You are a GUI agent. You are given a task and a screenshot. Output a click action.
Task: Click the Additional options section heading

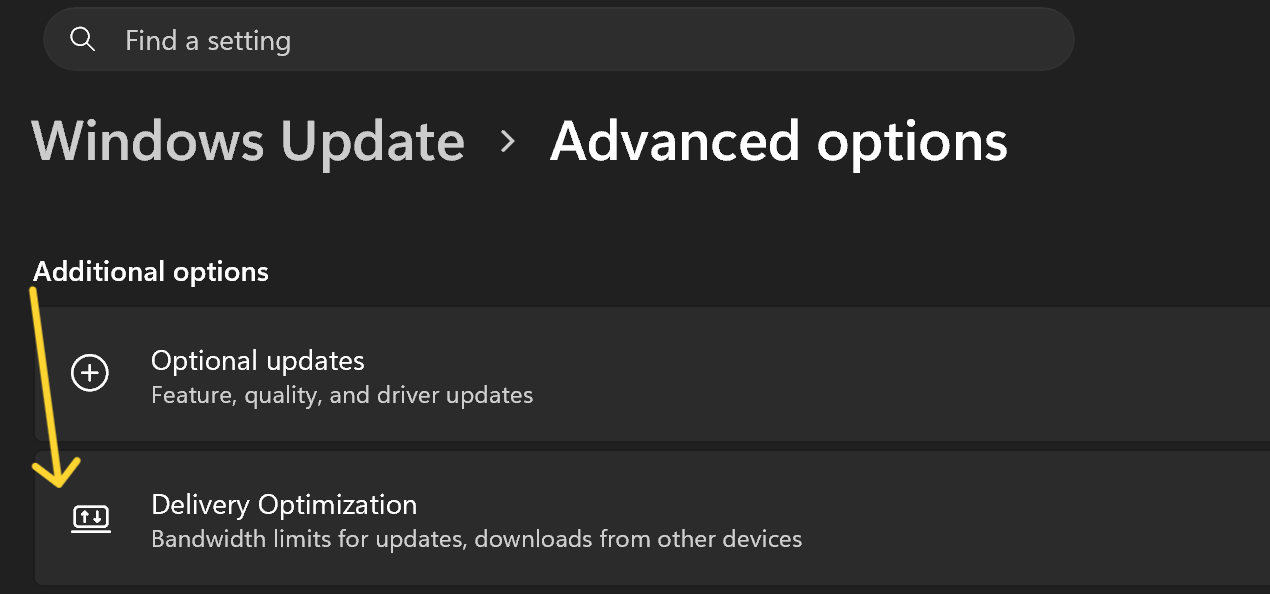click(151, 271)
